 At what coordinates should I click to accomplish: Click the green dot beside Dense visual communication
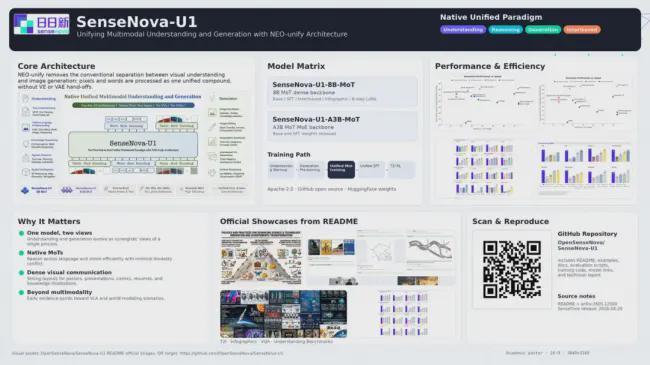(x=22, y=273)
